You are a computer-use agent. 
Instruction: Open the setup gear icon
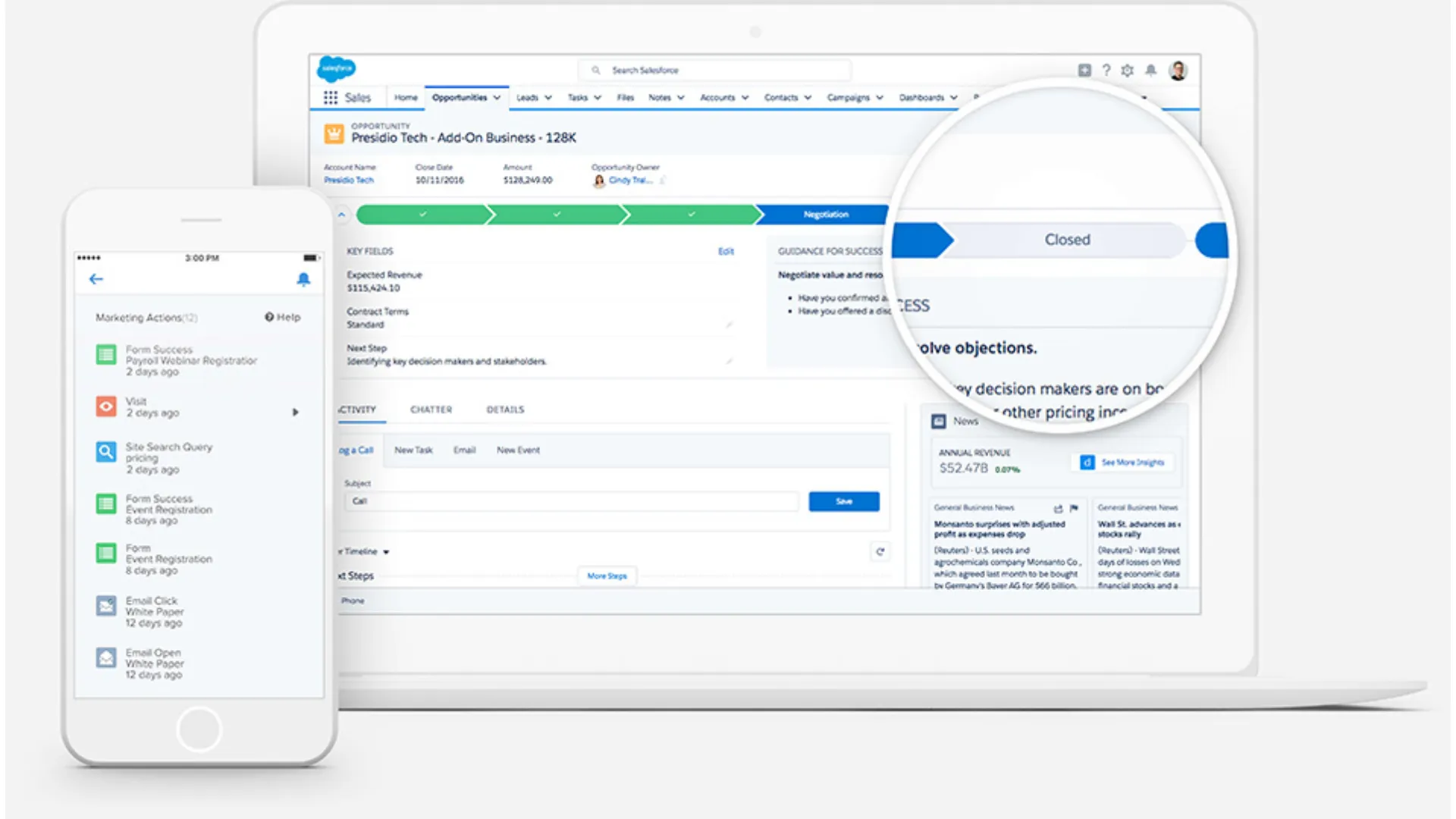point(1128,71)
